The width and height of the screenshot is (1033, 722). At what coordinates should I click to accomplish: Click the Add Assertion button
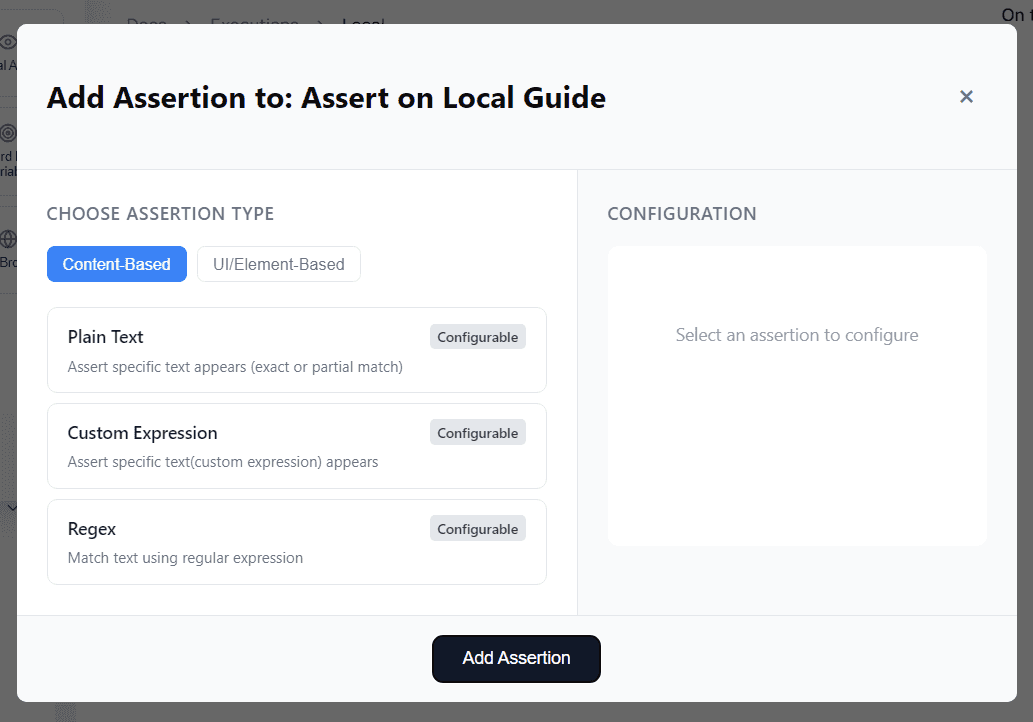pyautogui.click(x=516, y=658)
